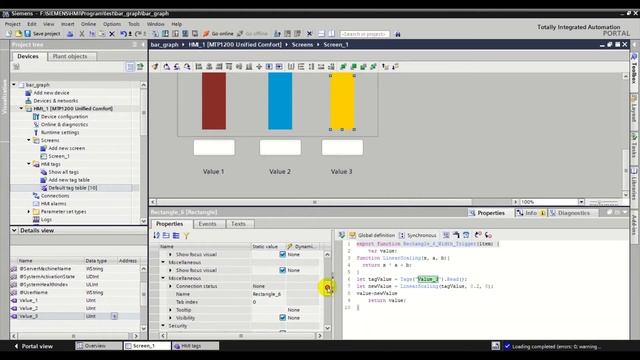Select the yellow bar rectangle

click(x=342, y=102)
